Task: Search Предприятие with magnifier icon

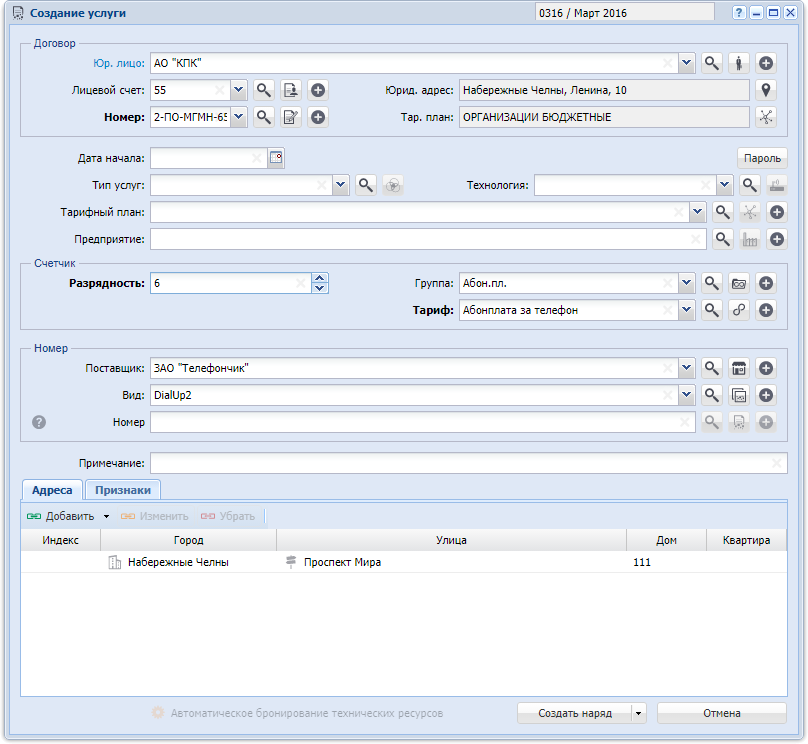Action: coord(722,239)
